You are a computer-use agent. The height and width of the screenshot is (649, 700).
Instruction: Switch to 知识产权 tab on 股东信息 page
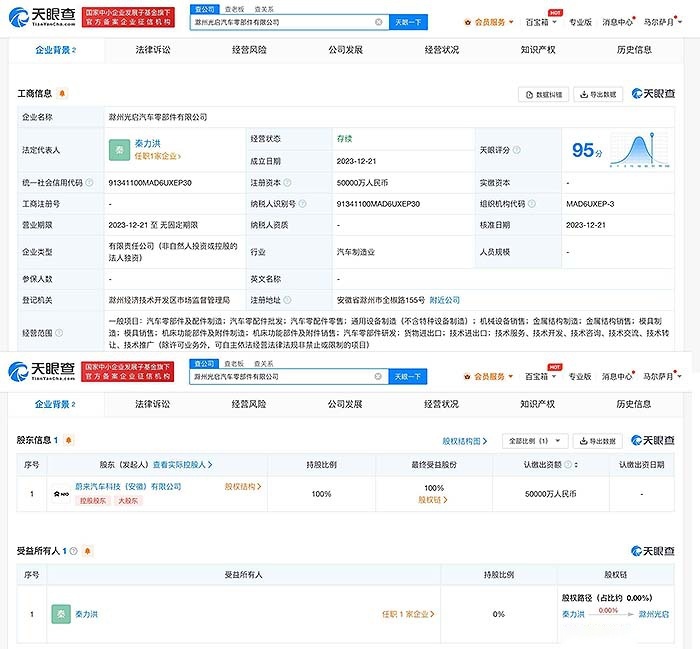538,404
